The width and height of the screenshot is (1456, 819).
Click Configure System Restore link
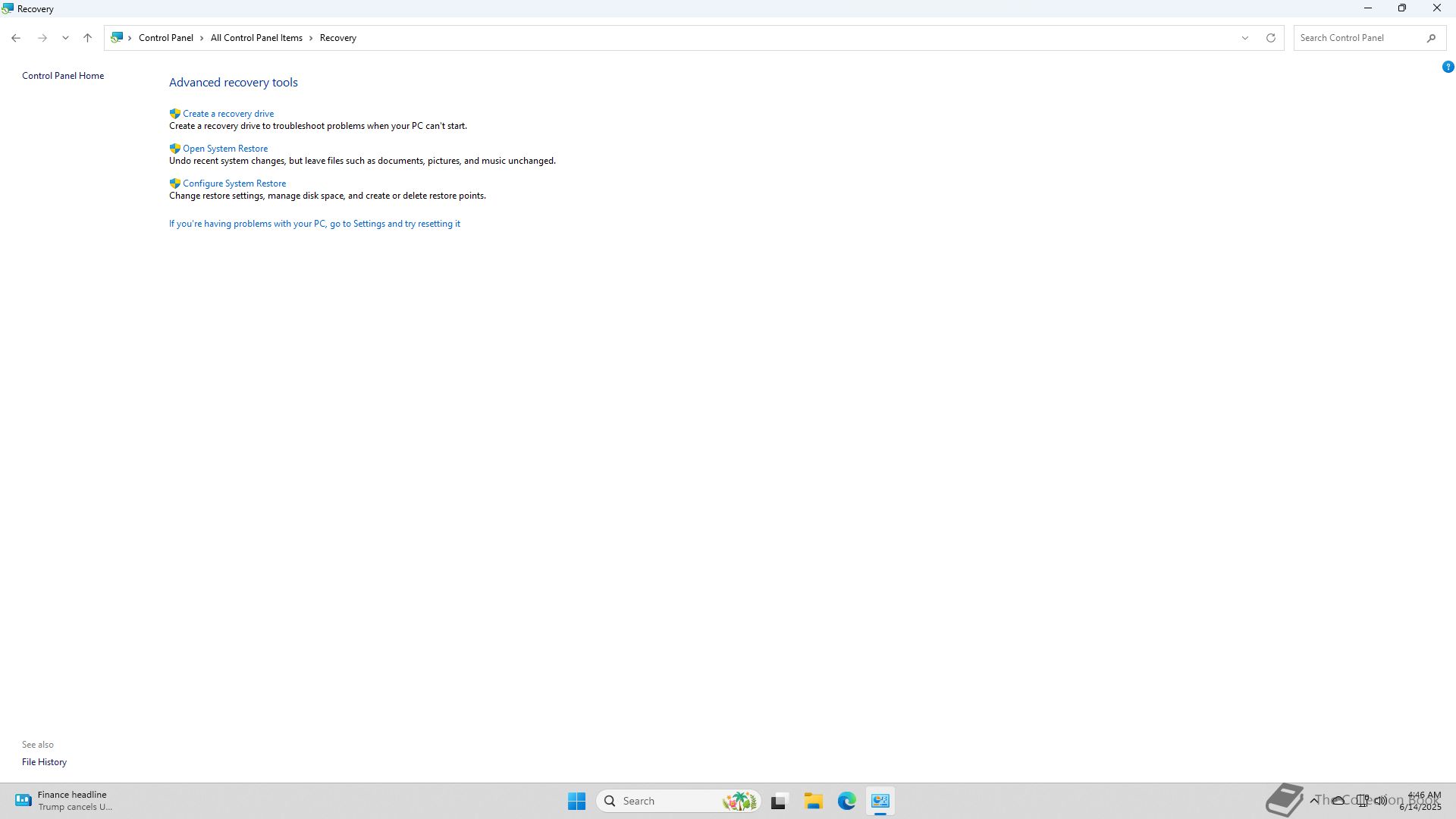(234, 184)
